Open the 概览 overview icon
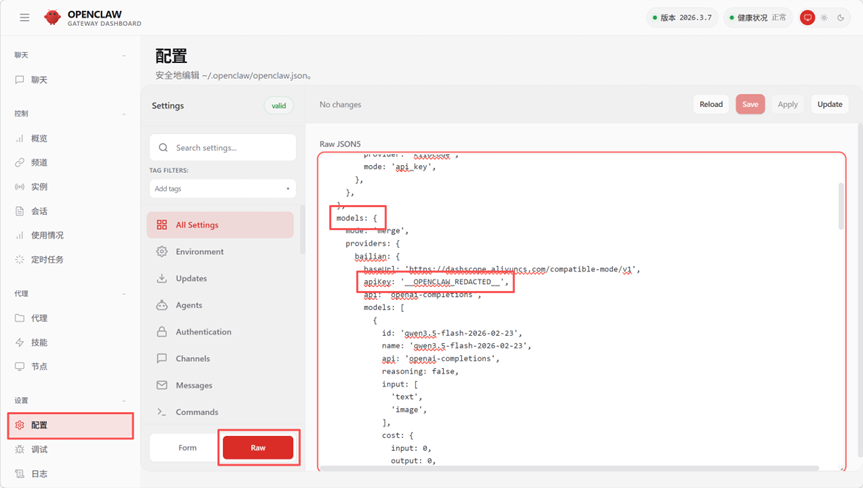Screen dimensions: 863x488 19,139
